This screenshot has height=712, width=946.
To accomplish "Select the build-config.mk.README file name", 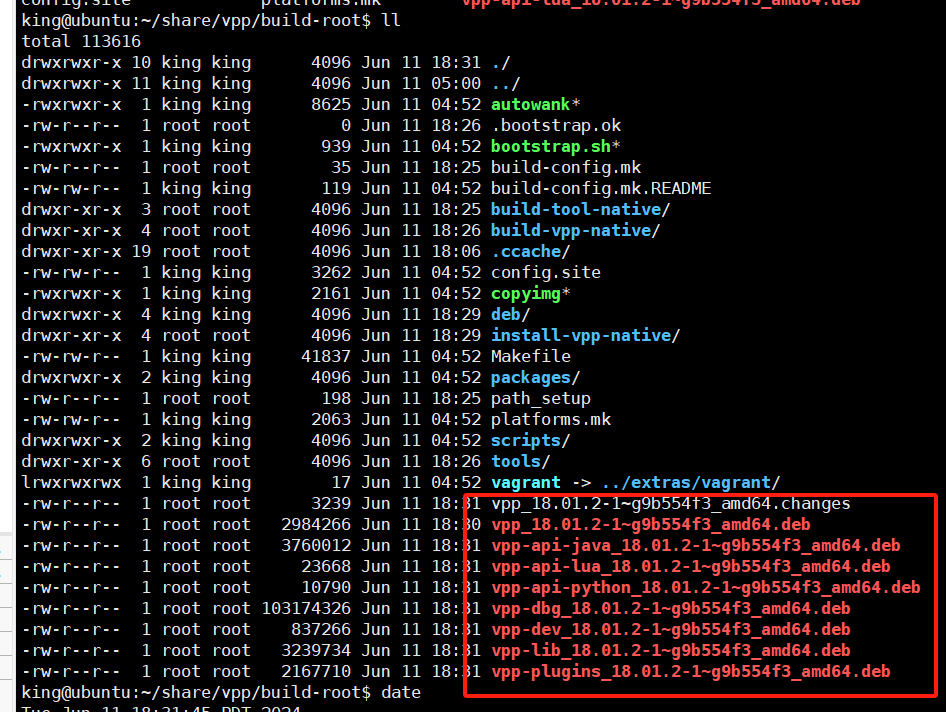I will [x=601, y=188].
